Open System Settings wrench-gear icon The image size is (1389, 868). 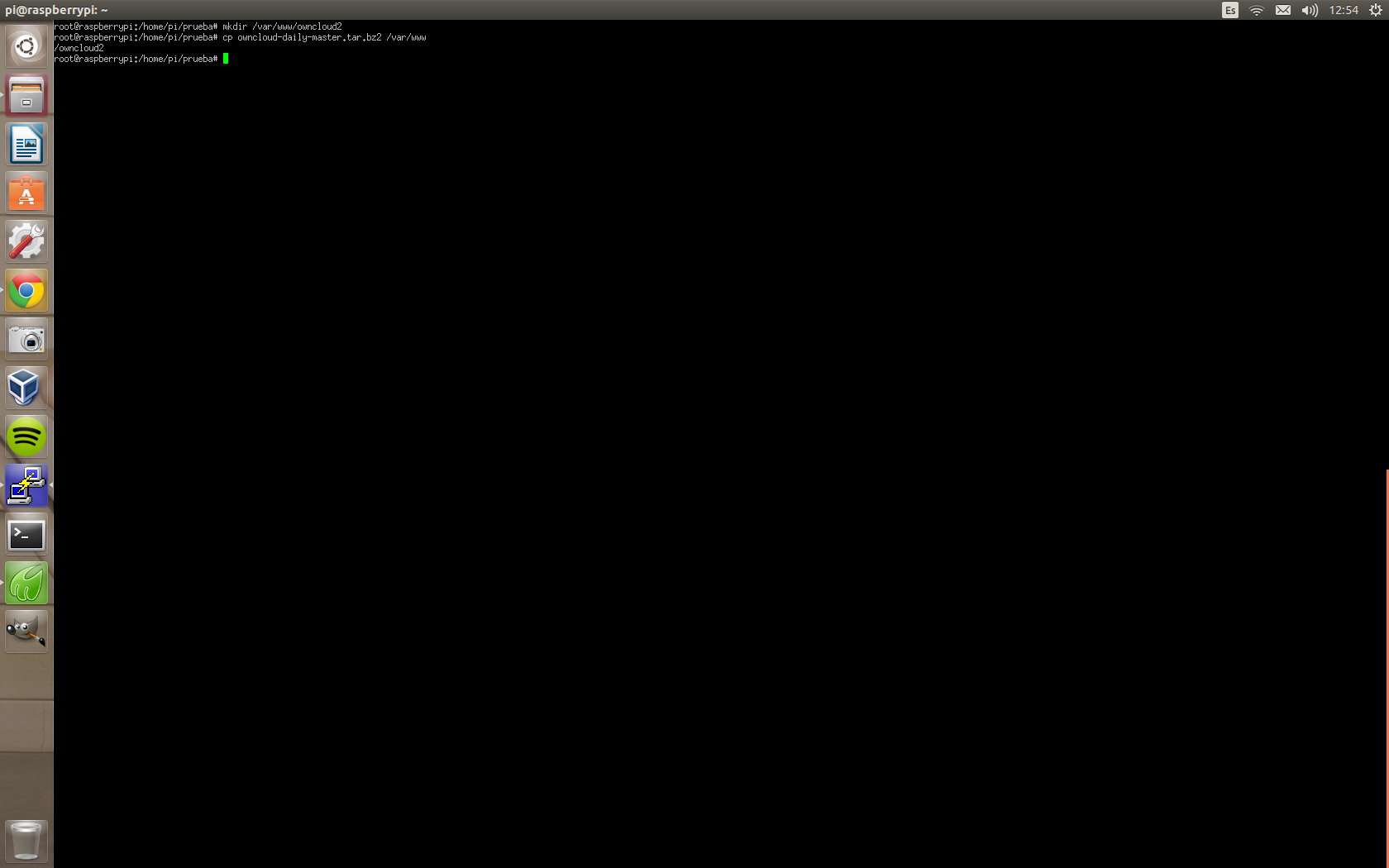click(x=26, y=242)
